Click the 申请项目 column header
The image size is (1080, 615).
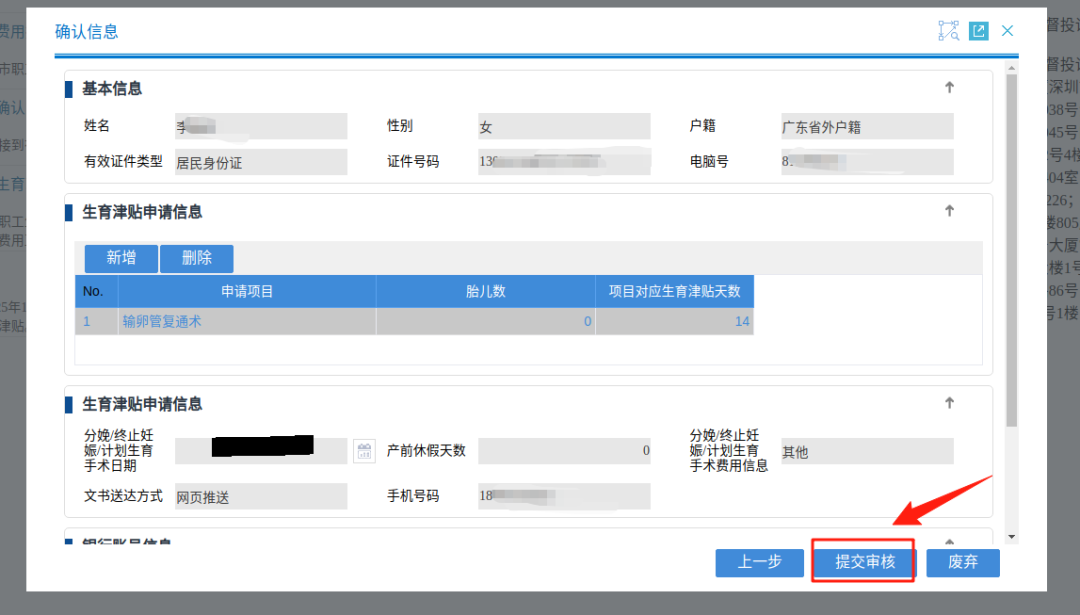coord(246,291)
